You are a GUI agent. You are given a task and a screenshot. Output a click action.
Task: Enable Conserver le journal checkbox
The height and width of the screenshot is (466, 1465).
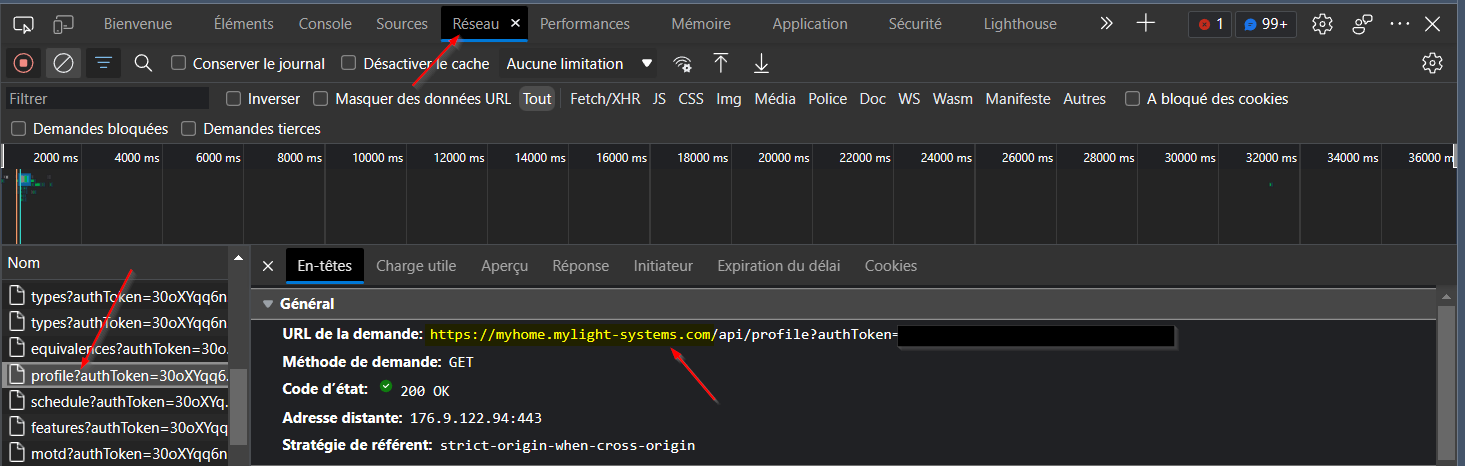tap(179, 63)
